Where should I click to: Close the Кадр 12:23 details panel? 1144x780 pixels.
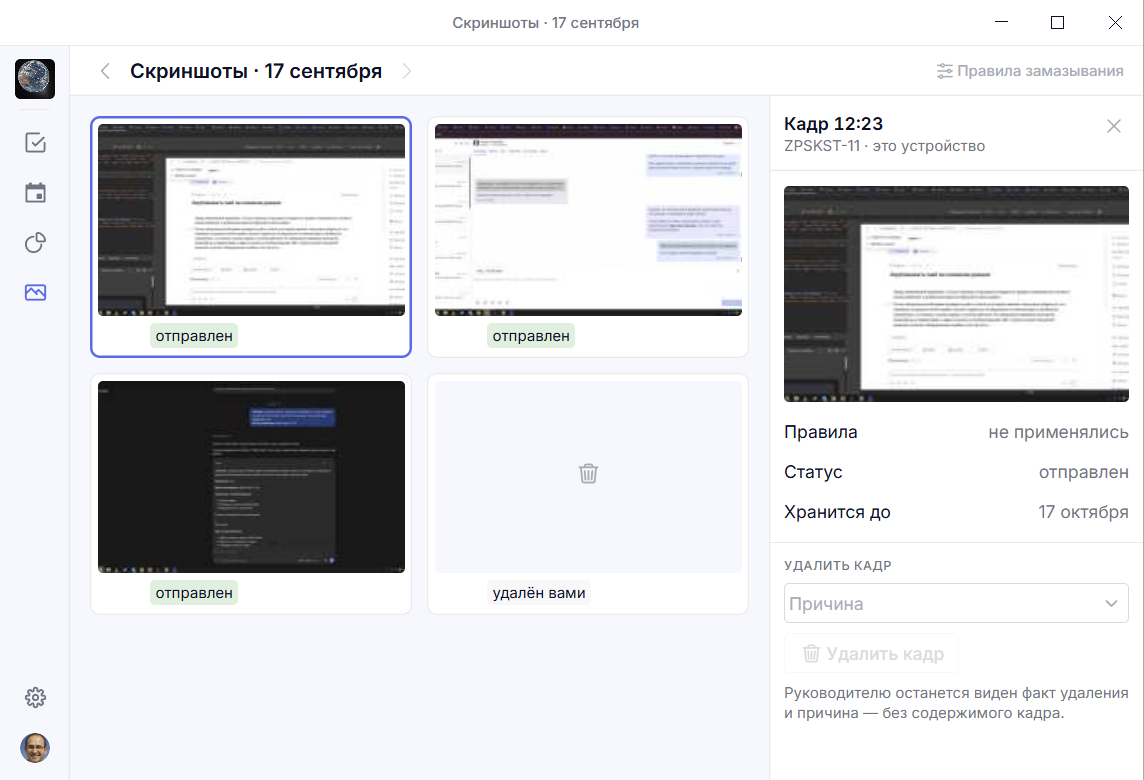tap(1113, 126)
